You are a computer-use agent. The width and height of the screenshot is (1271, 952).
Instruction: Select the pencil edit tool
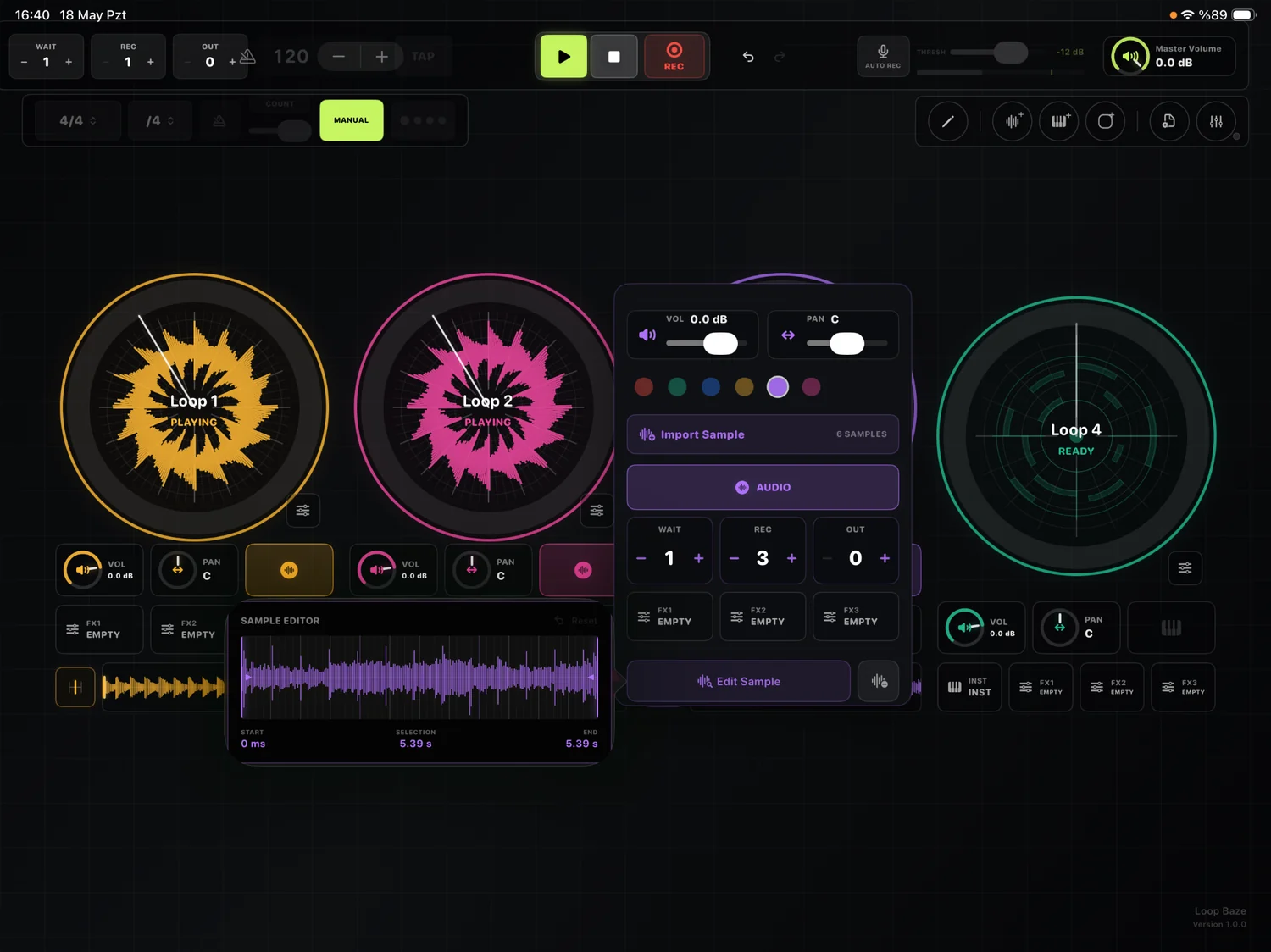click(x=948, y=121)
